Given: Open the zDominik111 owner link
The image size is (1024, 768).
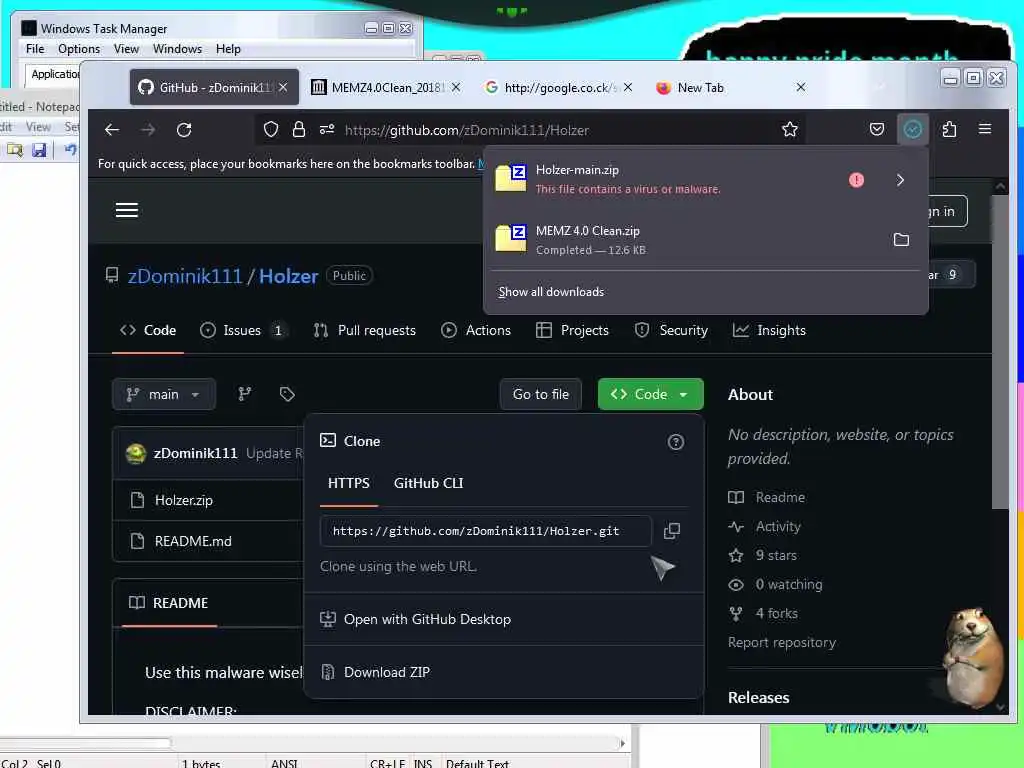Looking at the screenshot, I should click(x=185, y=276).
